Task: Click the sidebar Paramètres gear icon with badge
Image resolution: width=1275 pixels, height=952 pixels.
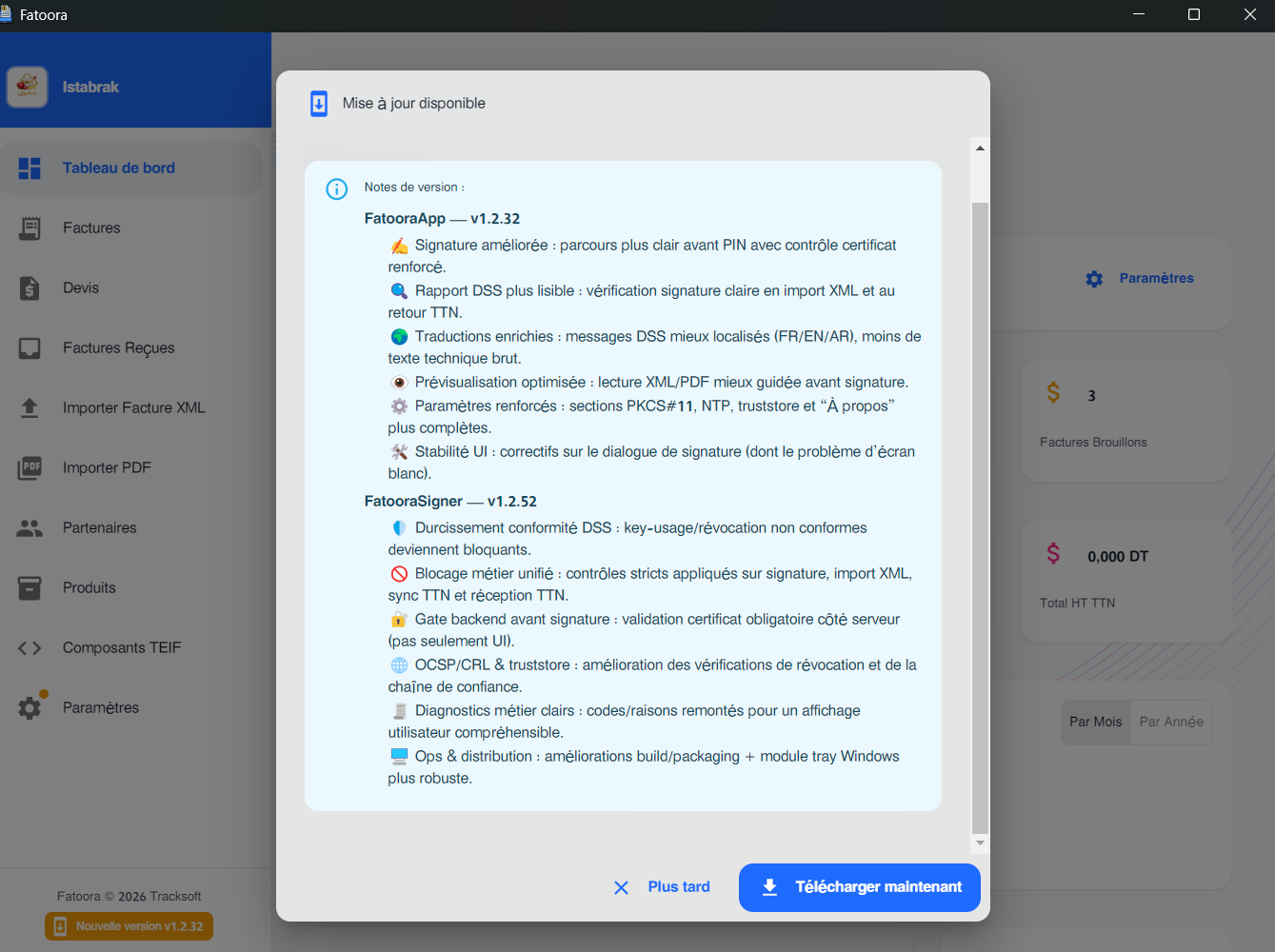Action: pos(30,708)
